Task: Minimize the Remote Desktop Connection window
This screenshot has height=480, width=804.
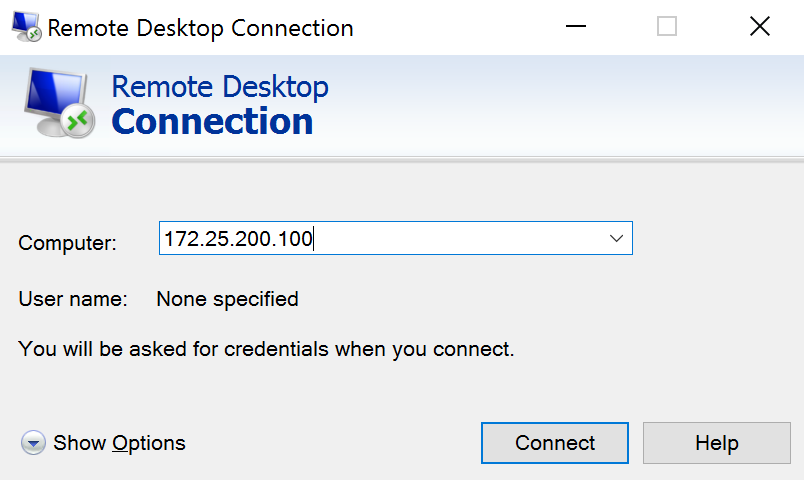Action: click(575, 26)
